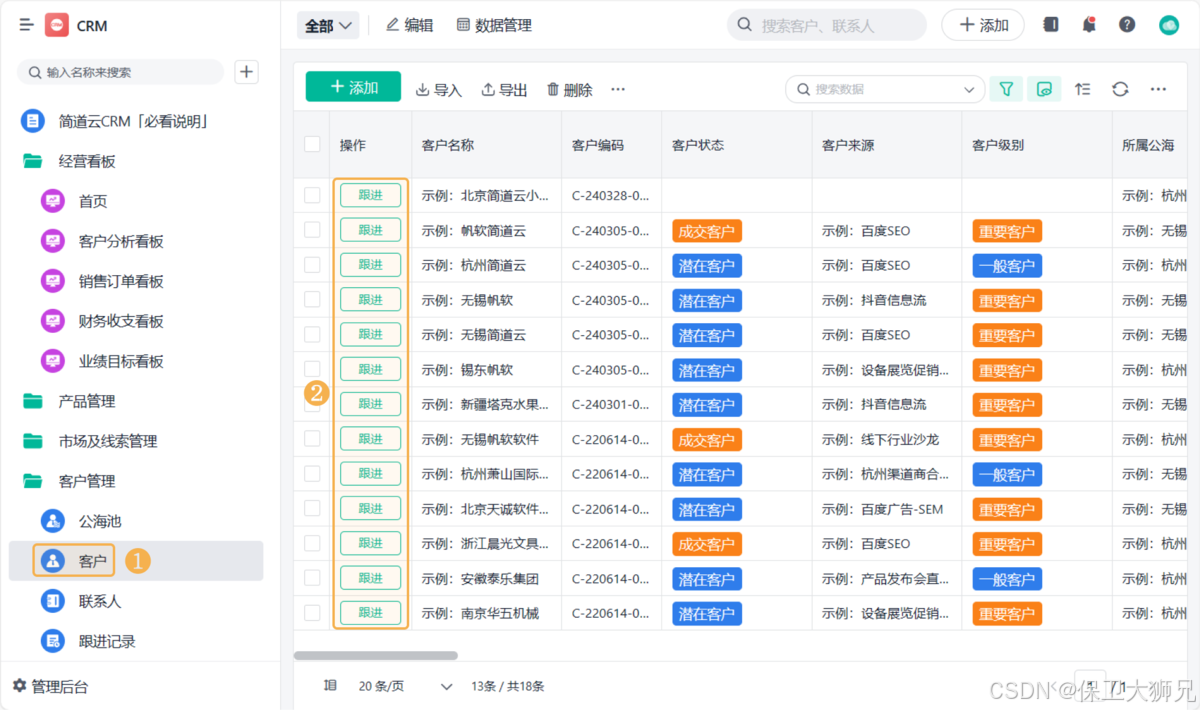Collapse the 客户管理 folder

tap(87, 481)
